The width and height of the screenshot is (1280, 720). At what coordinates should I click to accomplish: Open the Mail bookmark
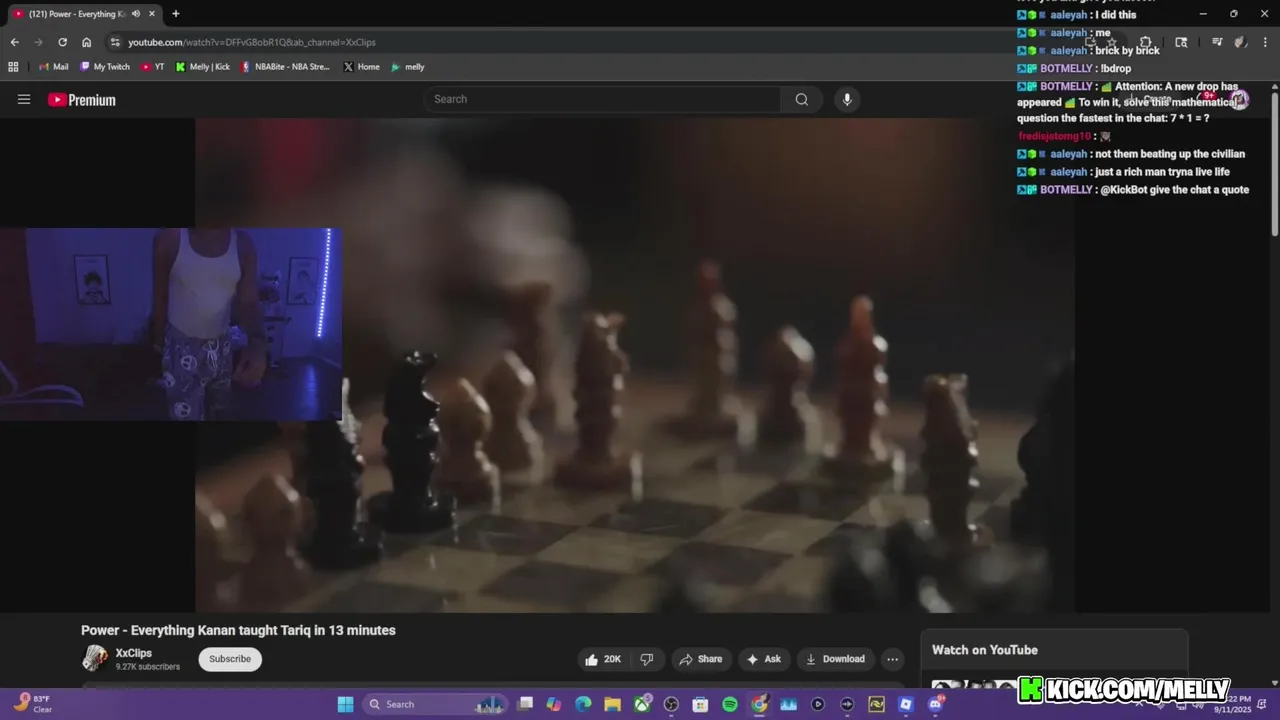point(54,67)
